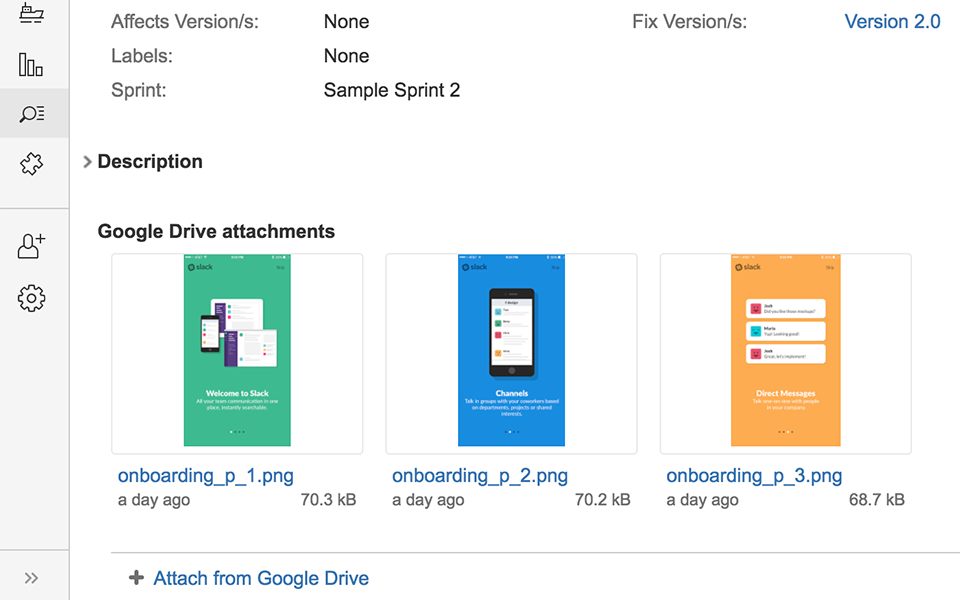
Task: Open project settings gear icon
Action: coord(32,297)
